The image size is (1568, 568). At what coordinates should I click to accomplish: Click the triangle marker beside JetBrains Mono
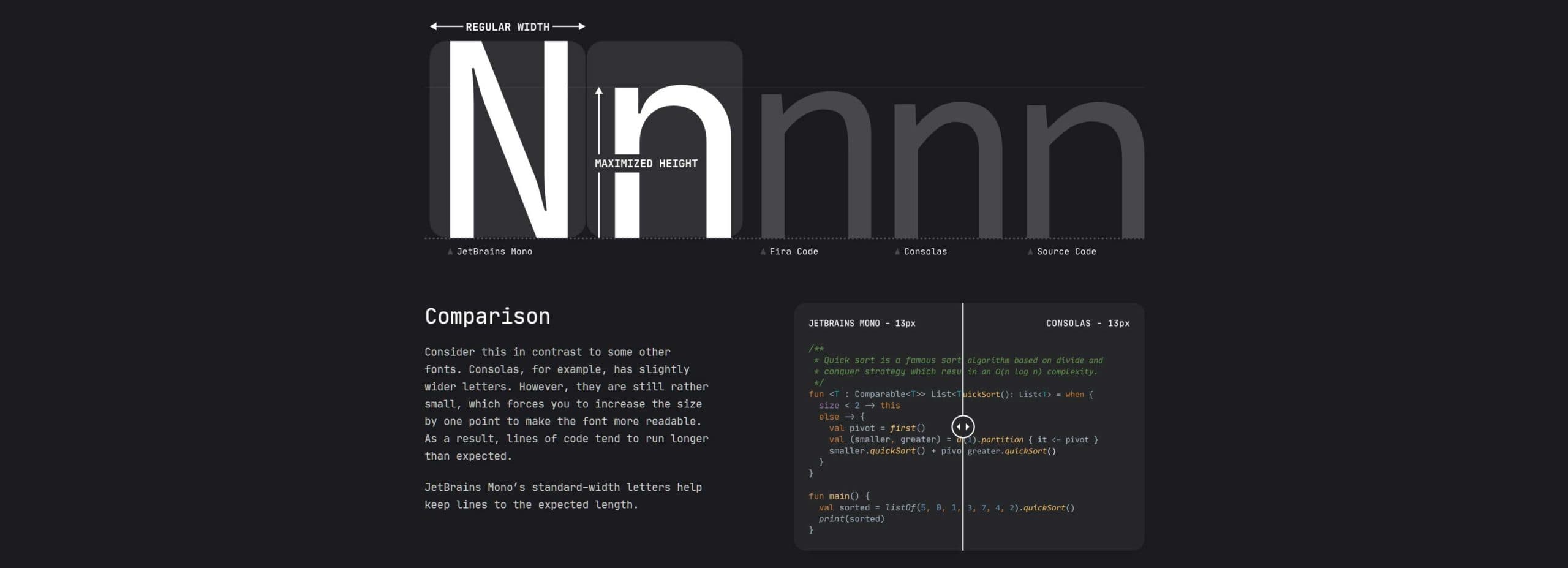[450, 252]
